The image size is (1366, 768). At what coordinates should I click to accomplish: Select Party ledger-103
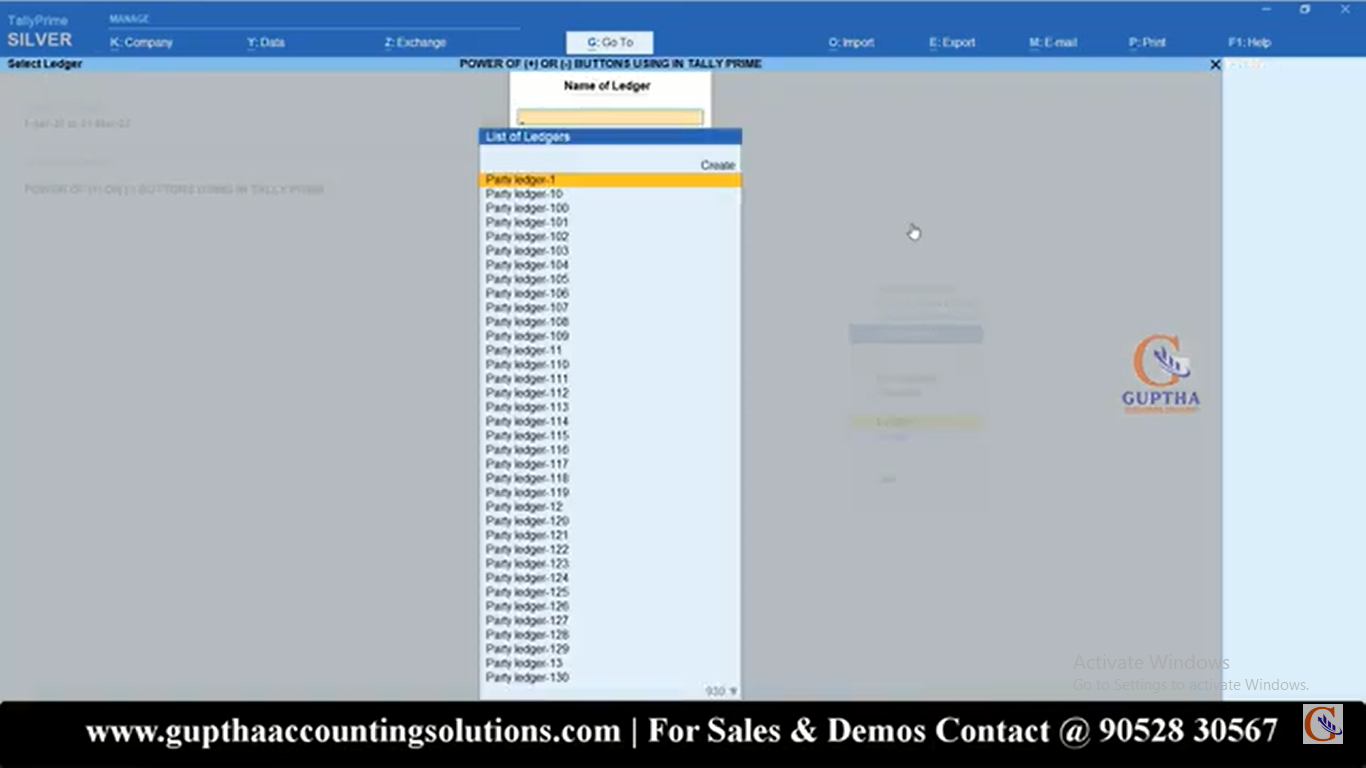pyautogui.click(x=610, y=251)
